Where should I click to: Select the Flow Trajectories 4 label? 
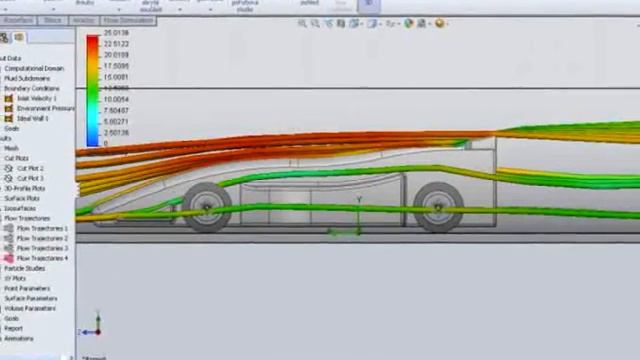tap(42, 258)
